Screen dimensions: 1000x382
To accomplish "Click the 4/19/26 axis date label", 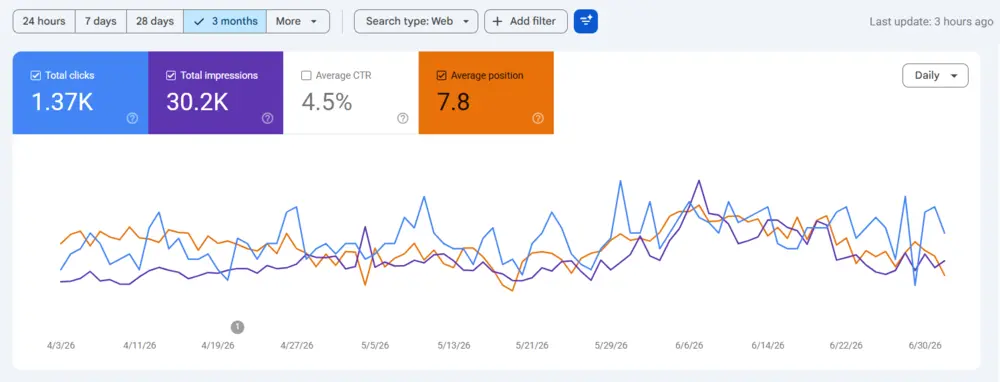I will pyautogui.click(x=218, y=345).
